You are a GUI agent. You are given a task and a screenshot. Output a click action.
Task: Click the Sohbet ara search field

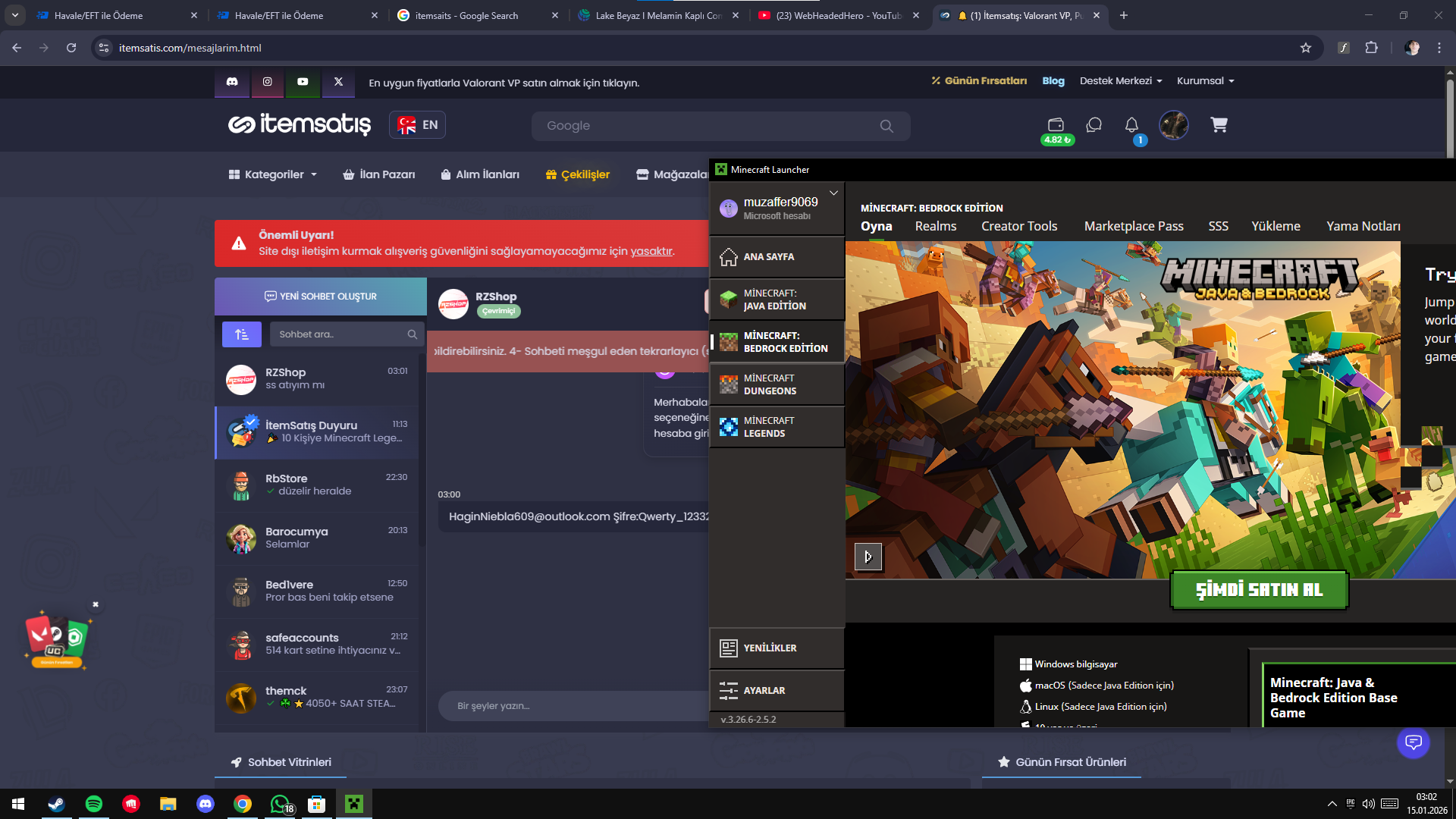click(347, 334)
